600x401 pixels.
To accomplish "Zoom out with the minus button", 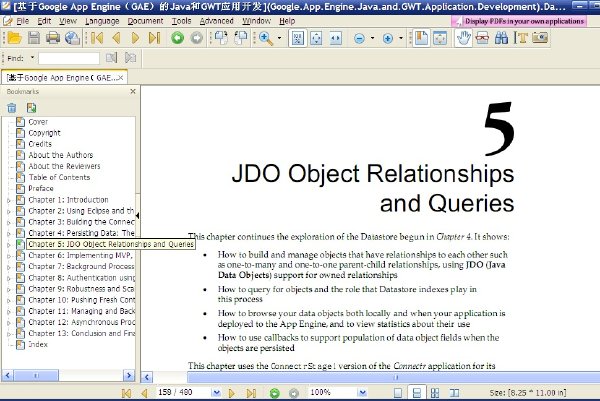I will (x=359, y=38).
